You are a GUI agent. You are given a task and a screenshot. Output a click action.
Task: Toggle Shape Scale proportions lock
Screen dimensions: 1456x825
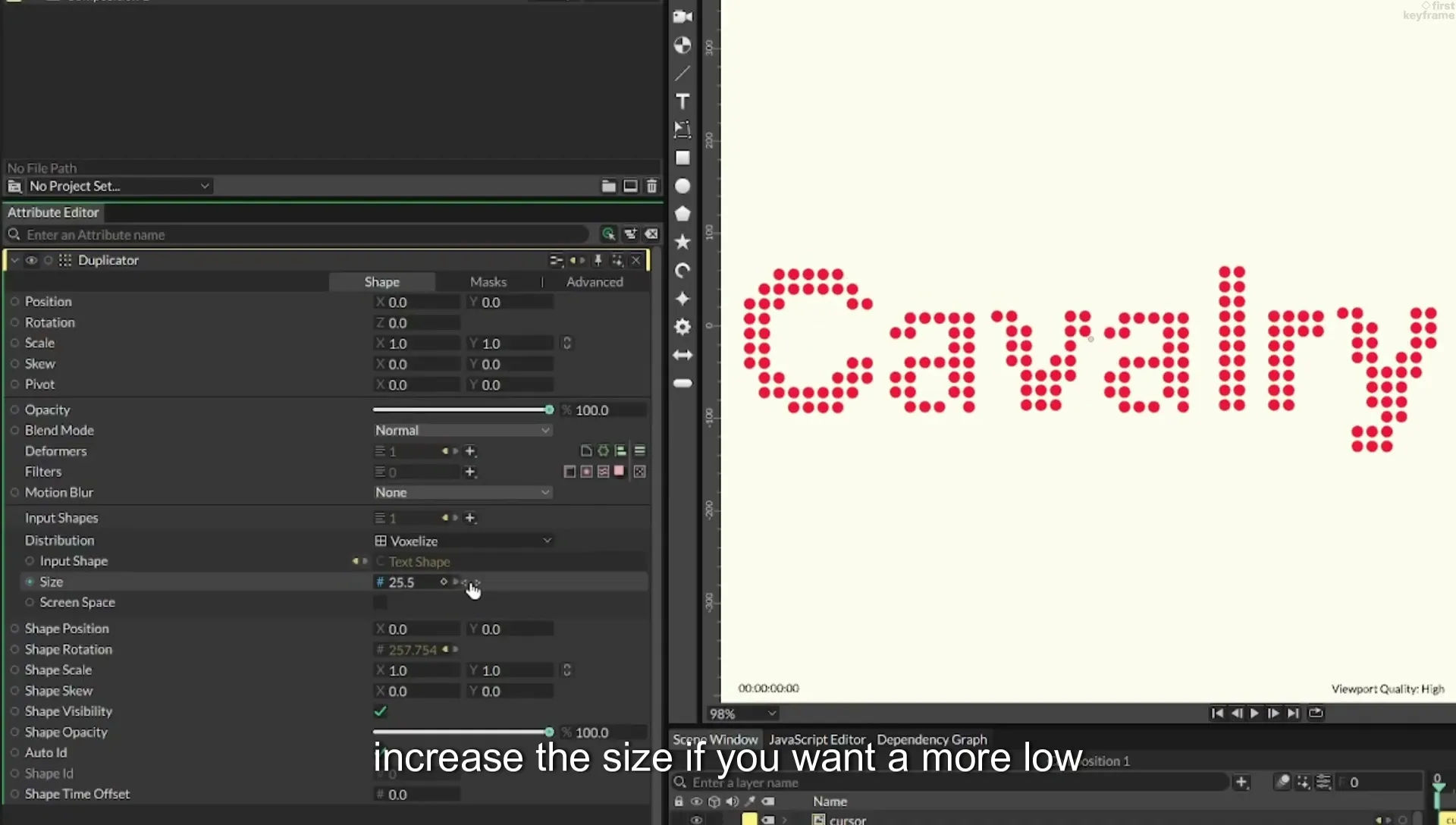click(566, 670)
